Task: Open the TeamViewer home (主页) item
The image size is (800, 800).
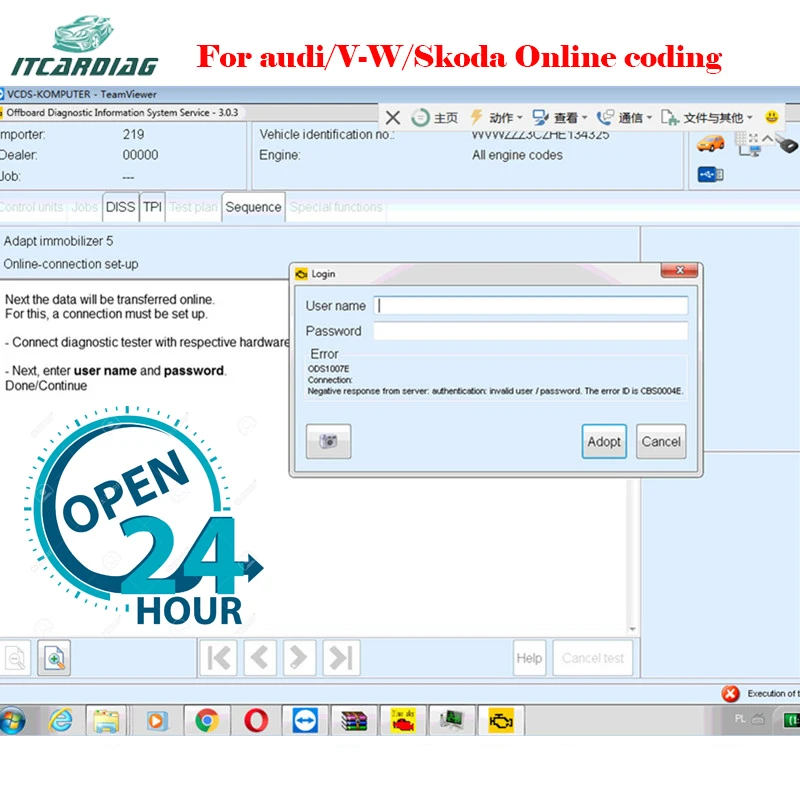Action: click(435, 118)
